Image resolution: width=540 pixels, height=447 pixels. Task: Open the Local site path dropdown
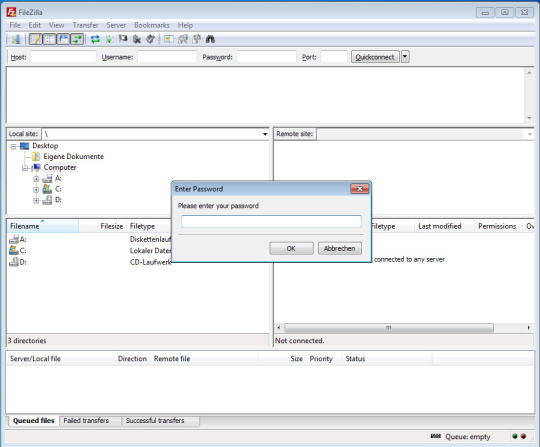point(265,134)
